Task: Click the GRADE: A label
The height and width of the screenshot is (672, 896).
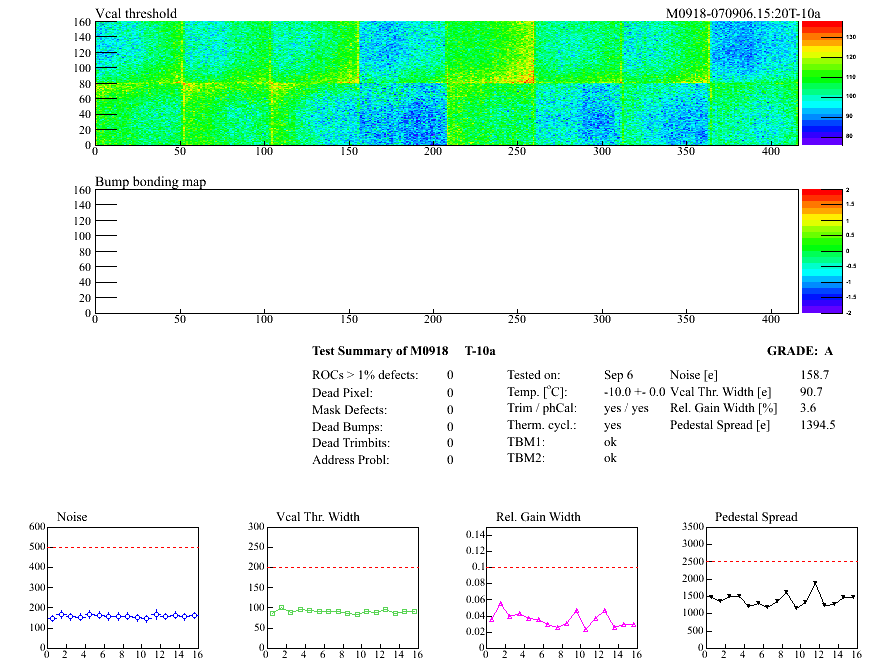Action: (x=799, y=351)
